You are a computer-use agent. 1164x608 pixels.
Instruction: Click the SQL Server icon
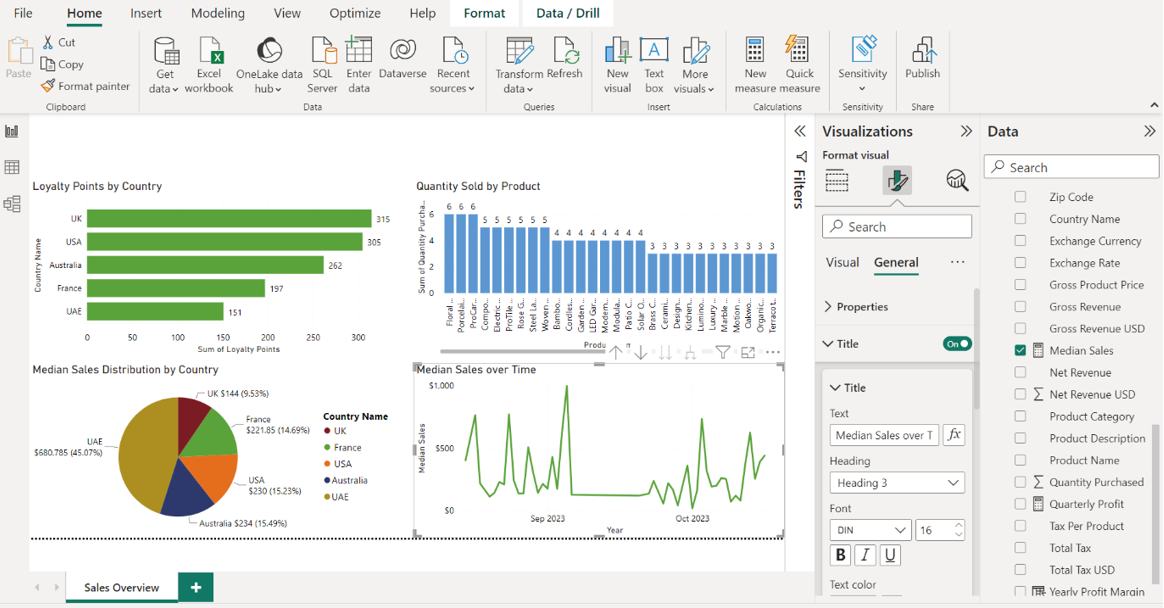point(322,52)
